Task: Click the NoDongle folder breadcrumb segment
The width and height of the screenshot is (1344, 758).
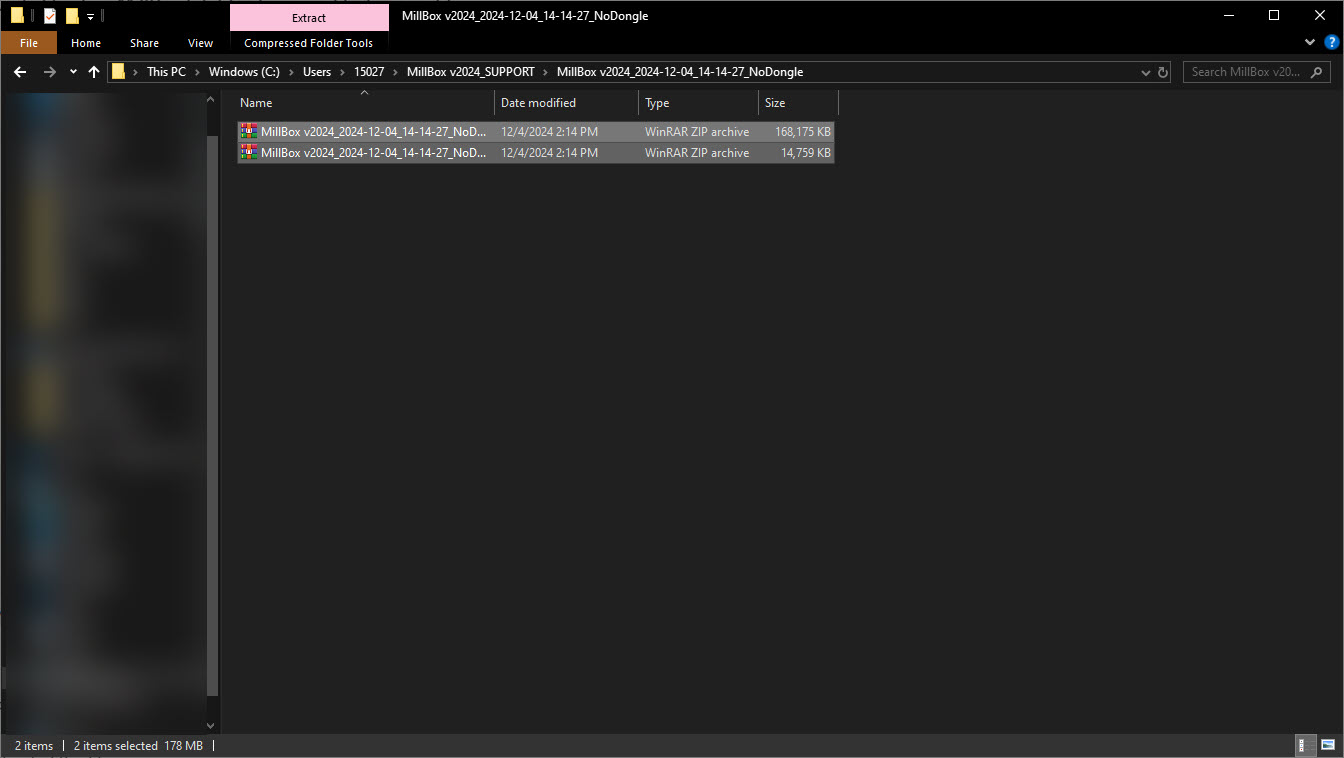Action: pyautogui.click(x=680, y=72)
